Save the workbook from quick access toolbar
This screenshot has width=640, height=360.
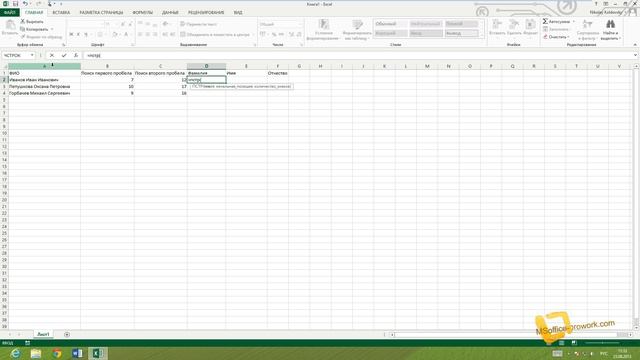pos(15,4)
